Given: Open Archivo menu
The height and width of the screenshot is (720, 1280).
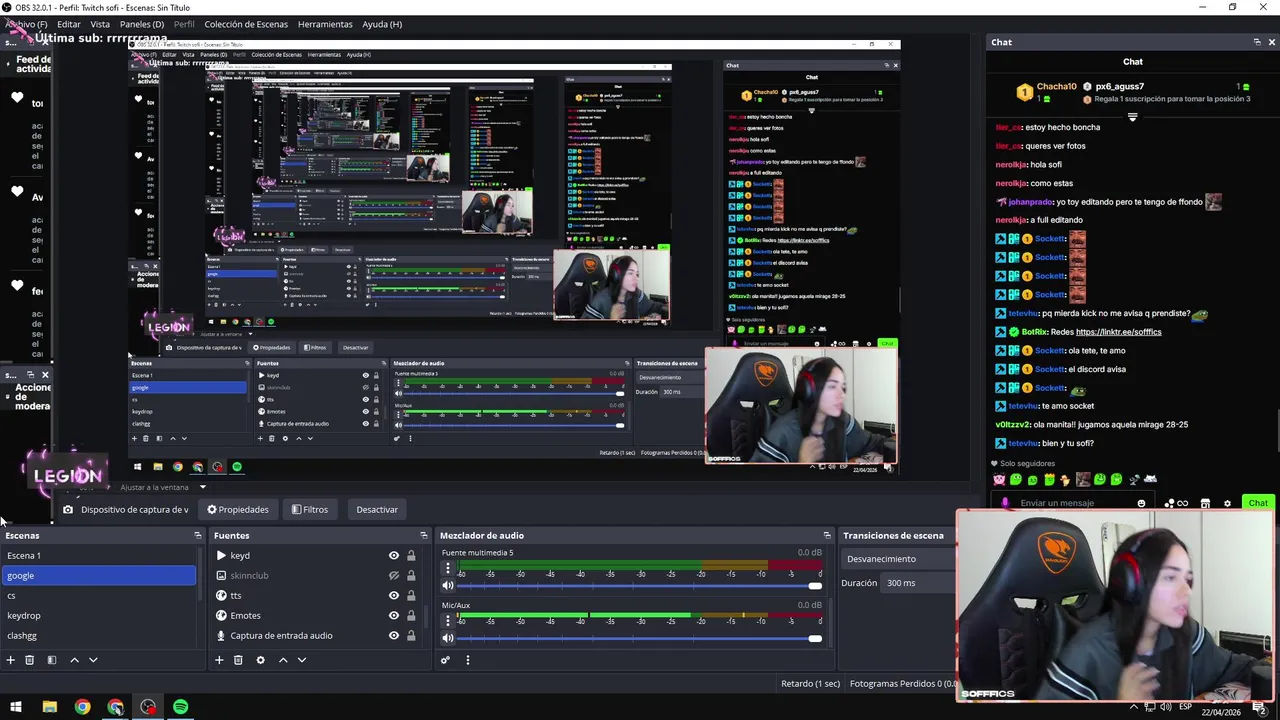Looking at the screenshot, I should click(x=27, y=24).
